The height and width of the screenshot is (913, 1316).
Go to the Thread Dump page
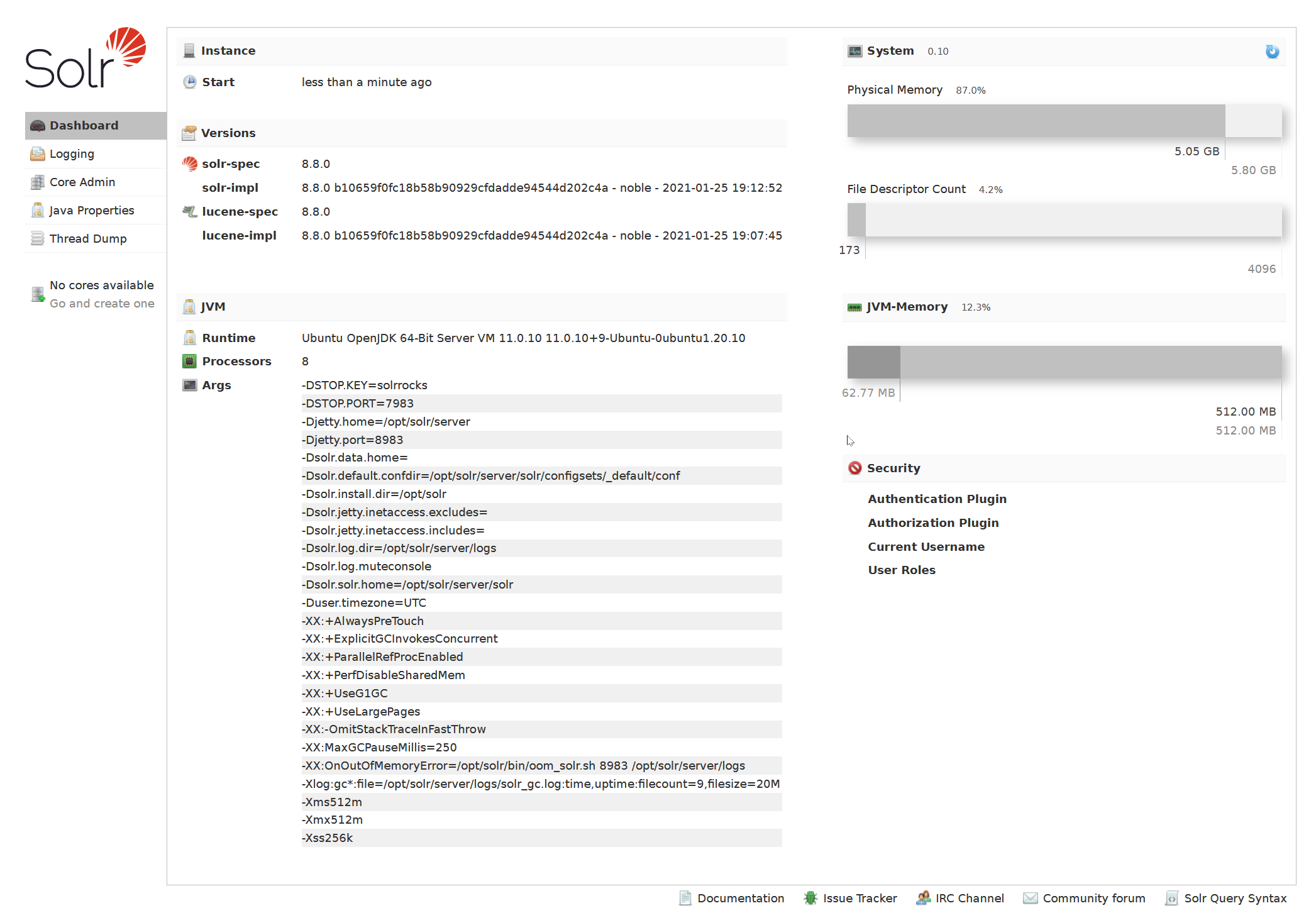[88, 239]
